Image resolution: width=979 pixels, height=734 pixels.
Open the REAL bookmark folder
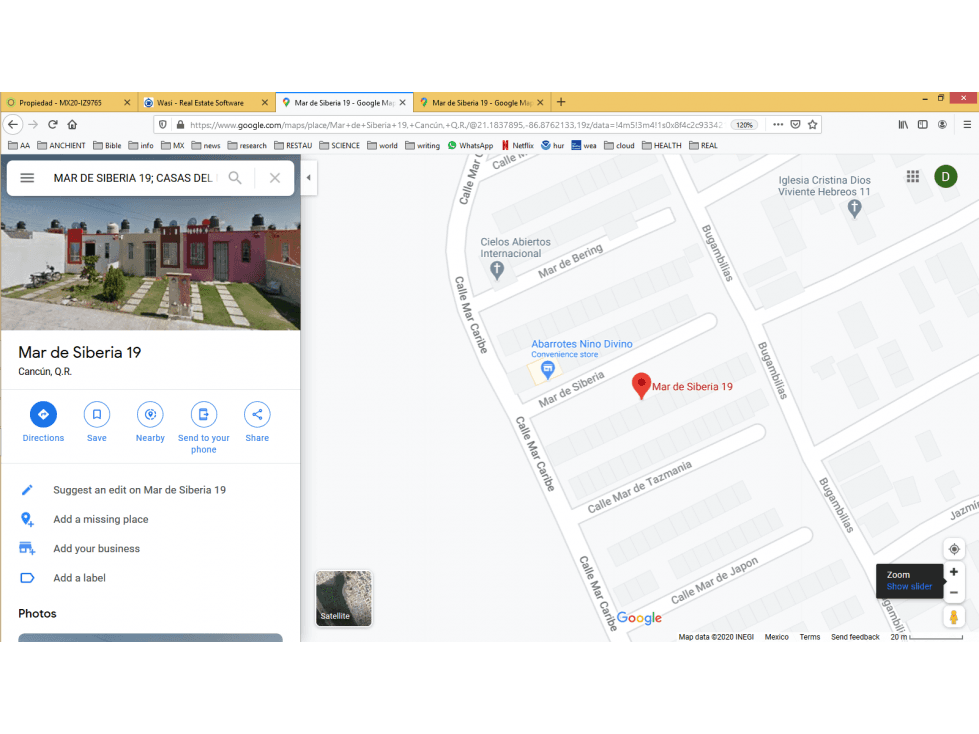coord(703,145)
